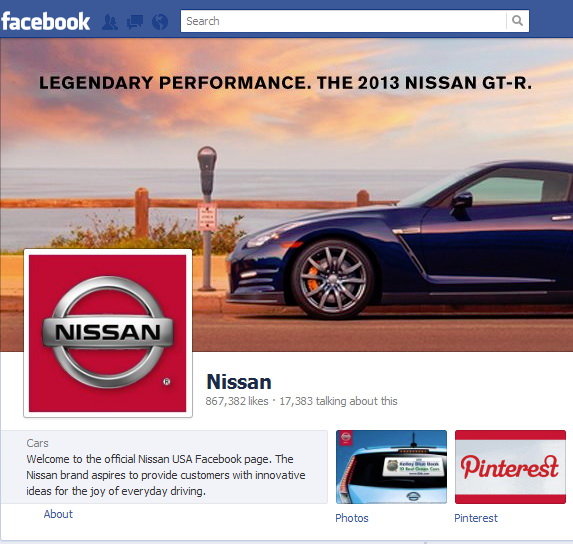Open the Pinterest app thumbnail
Viewport: 573px width, 544px height.
point(510,467)
